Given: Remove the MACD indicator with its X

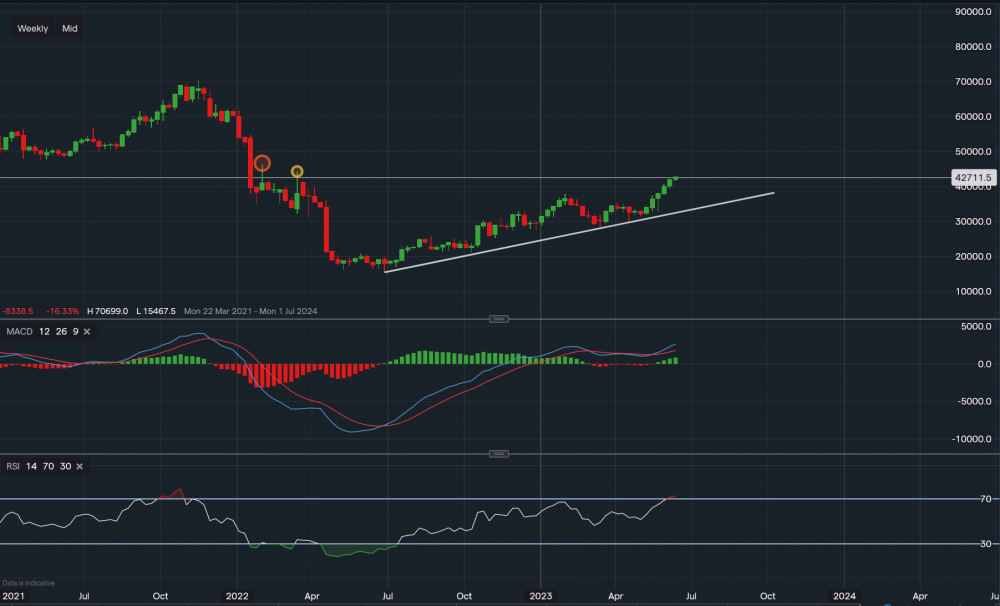Looking at the screenshot, I should click(87, 331).
